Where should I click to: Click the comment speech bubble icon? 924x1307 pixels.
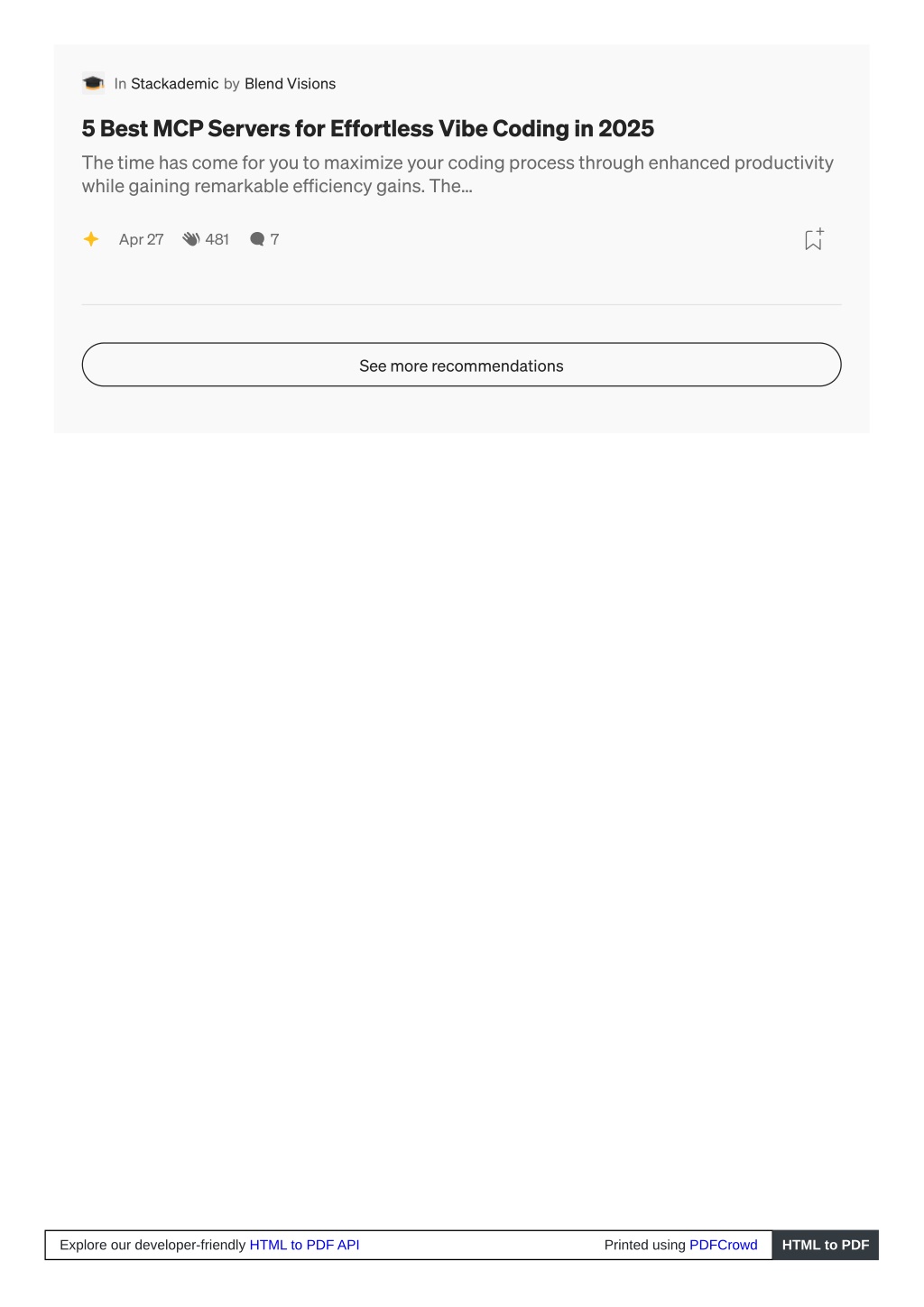pos(257,239)
